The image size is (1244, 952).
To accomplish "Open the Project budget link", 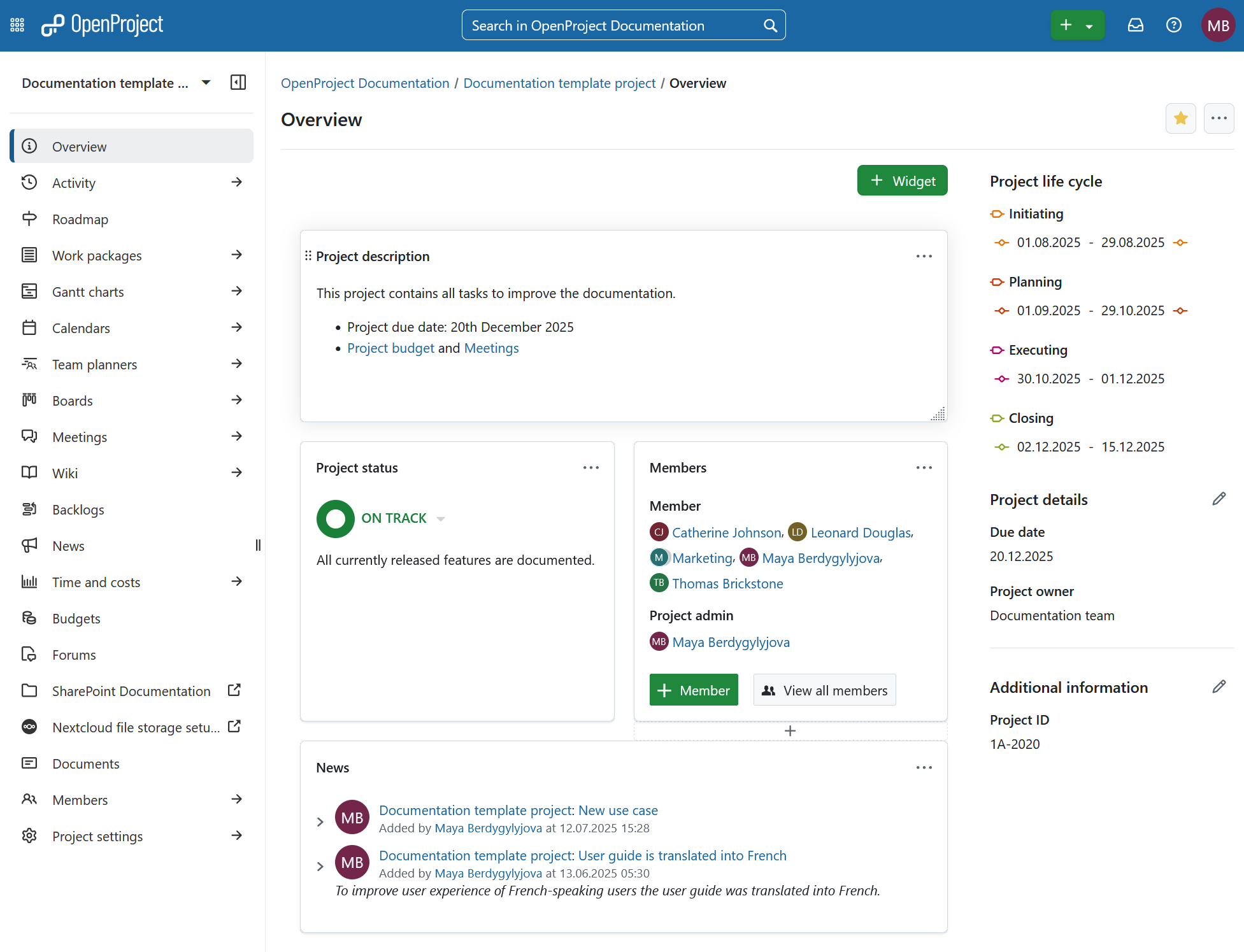I will 390,348.
